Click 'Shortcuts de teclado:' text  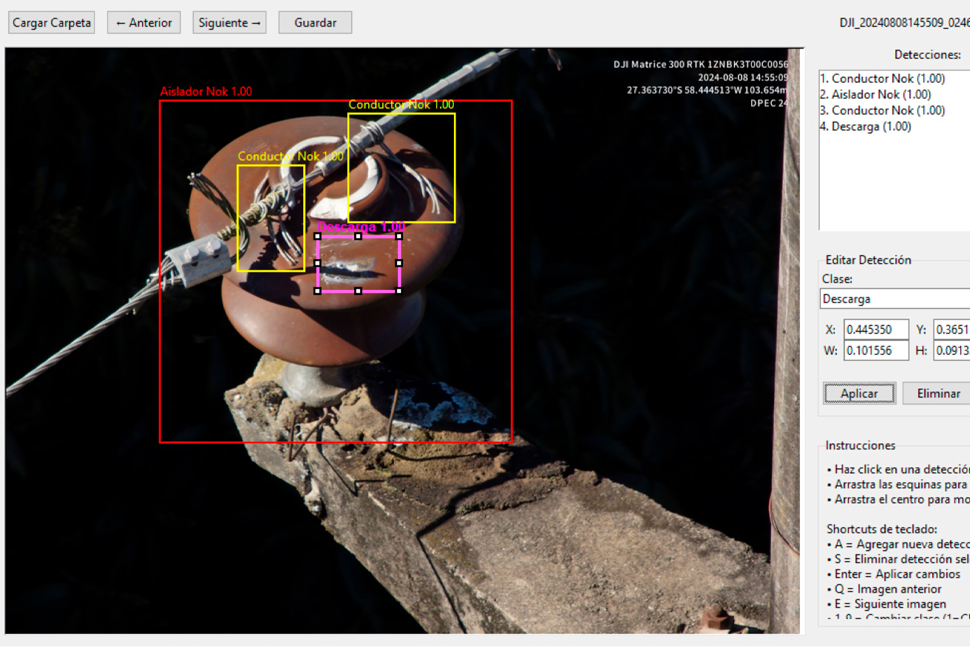click(882, 529)
